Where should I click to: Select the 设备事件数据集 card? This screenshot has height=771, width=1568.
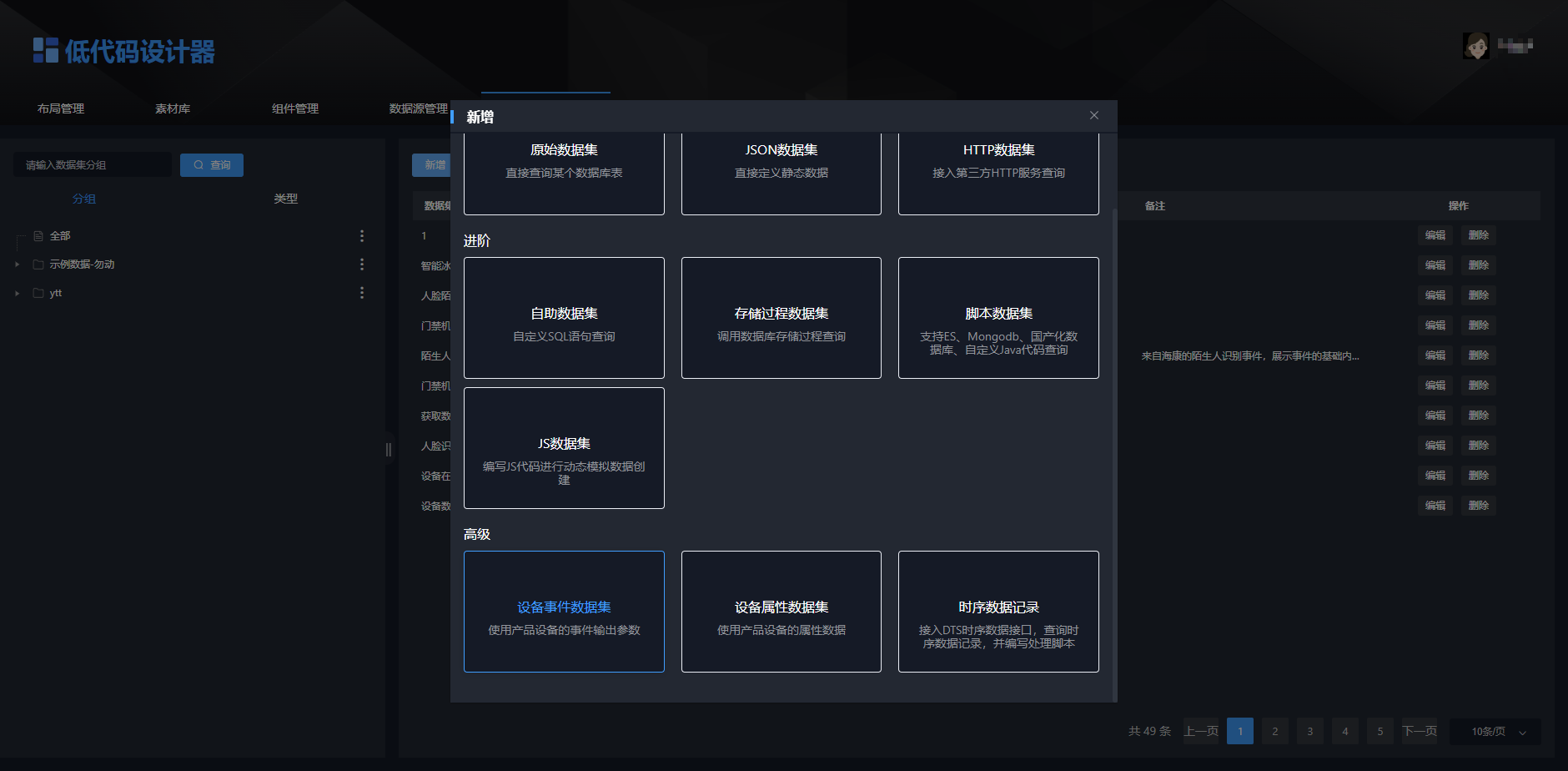point(564,612)
